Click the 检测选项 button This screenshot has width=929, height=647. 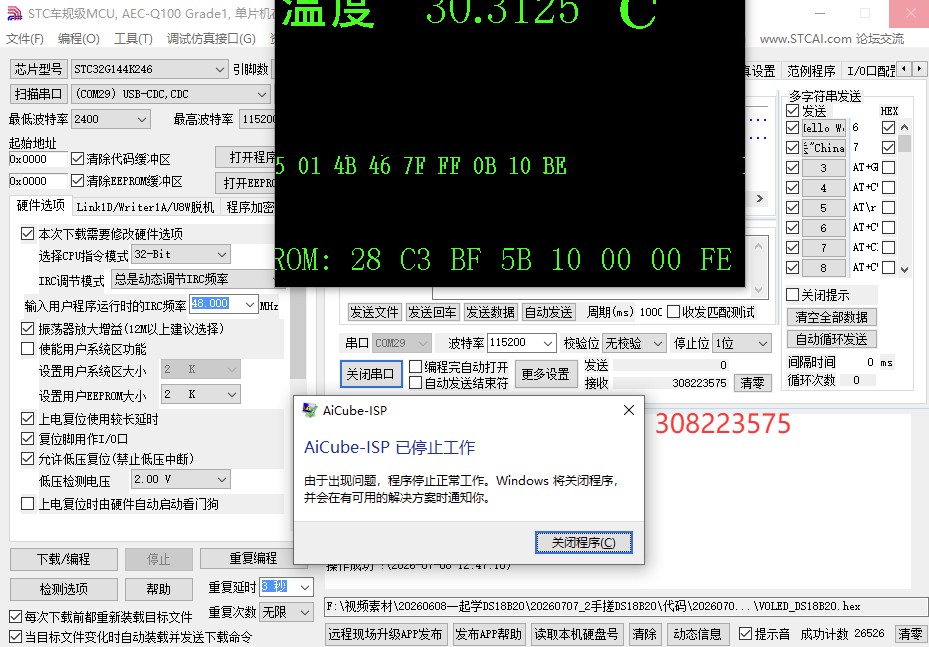(x=63, y=589)
